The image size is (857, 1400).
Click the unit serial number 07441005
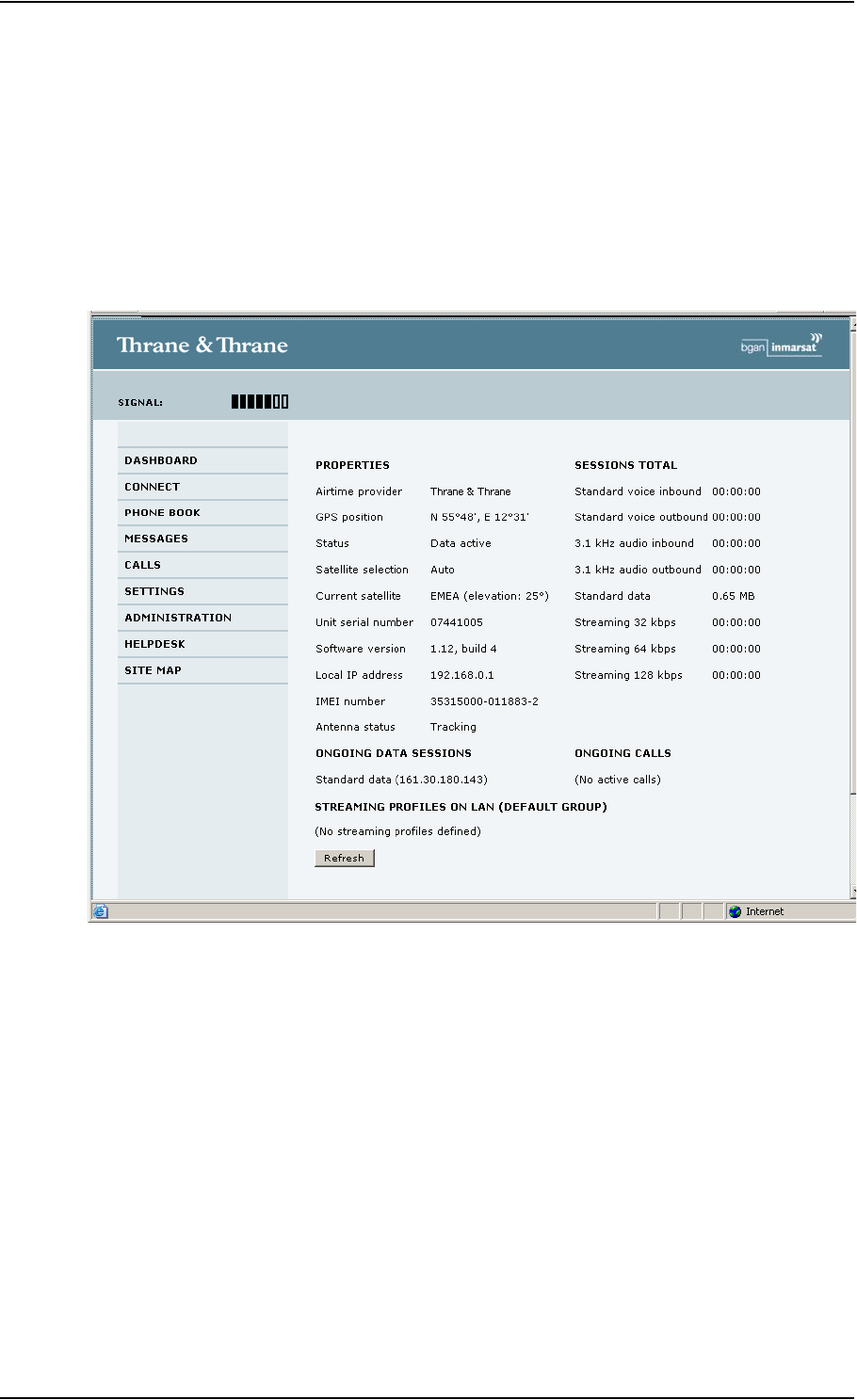click(457, 622)
